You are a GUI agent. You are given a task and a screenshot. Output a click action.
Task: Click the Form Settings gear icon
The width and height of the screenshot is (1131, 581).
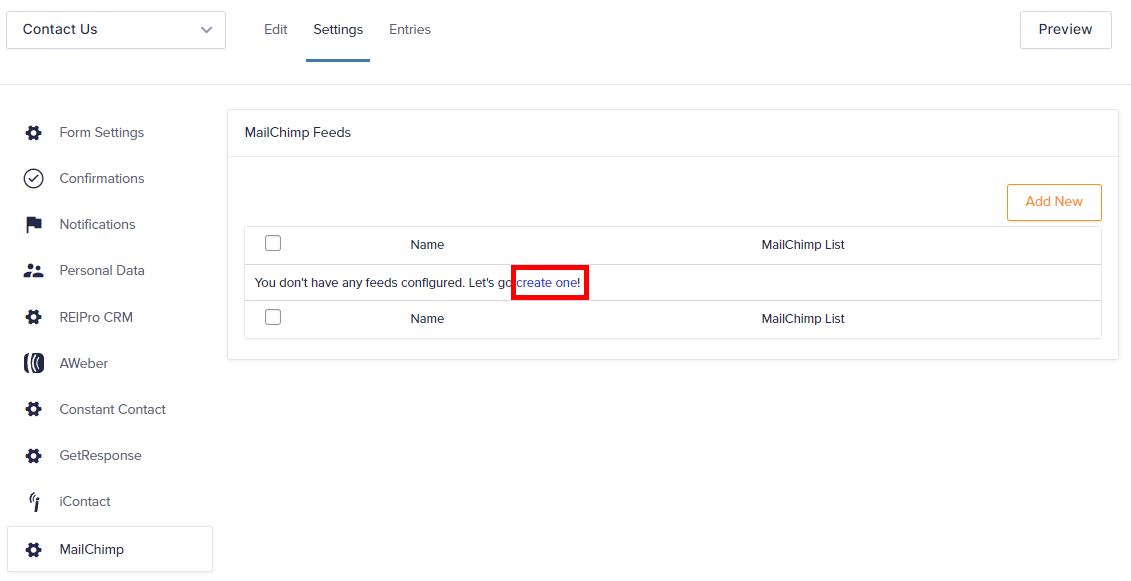(33, 133)
